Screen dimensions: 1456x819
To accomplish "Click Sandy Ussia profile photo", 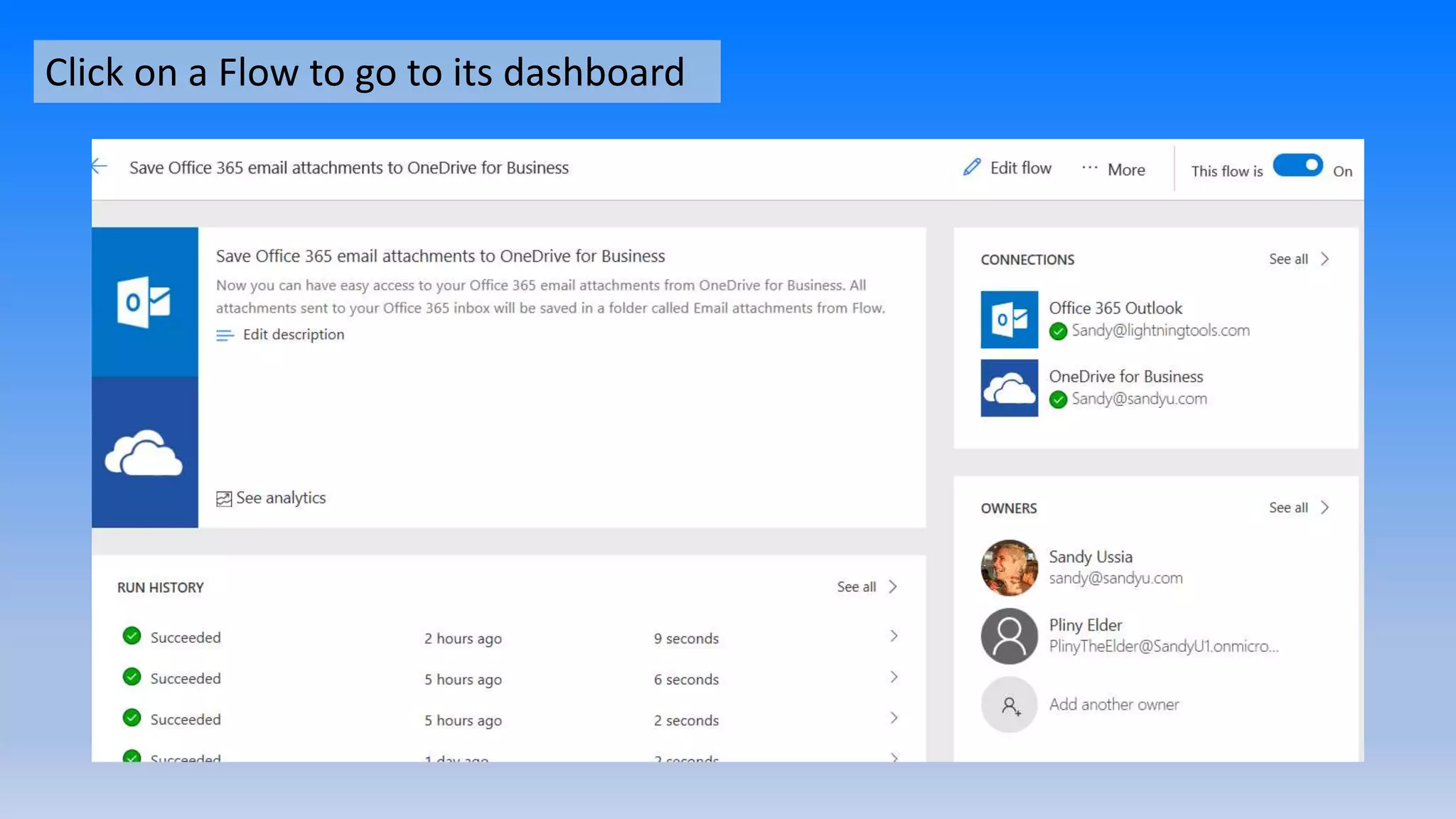I will (x=1009, y=567).
